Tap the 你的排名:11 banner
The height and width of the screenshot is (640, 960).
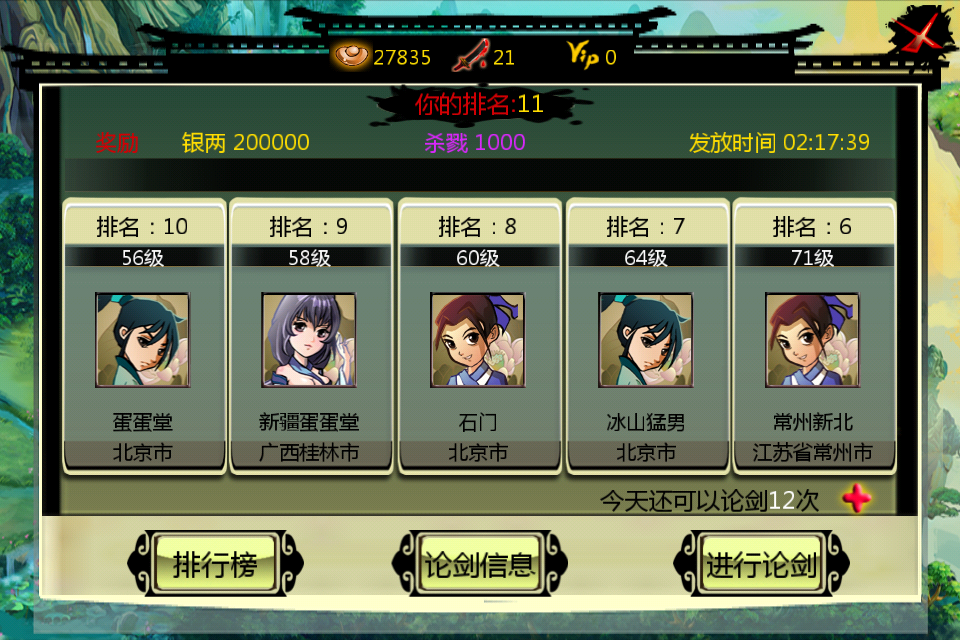point(479,104)
